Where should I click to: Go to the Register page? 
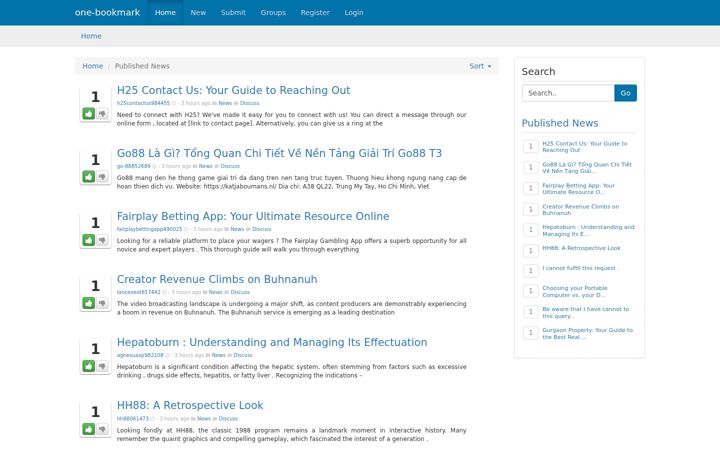coord(315,12)
